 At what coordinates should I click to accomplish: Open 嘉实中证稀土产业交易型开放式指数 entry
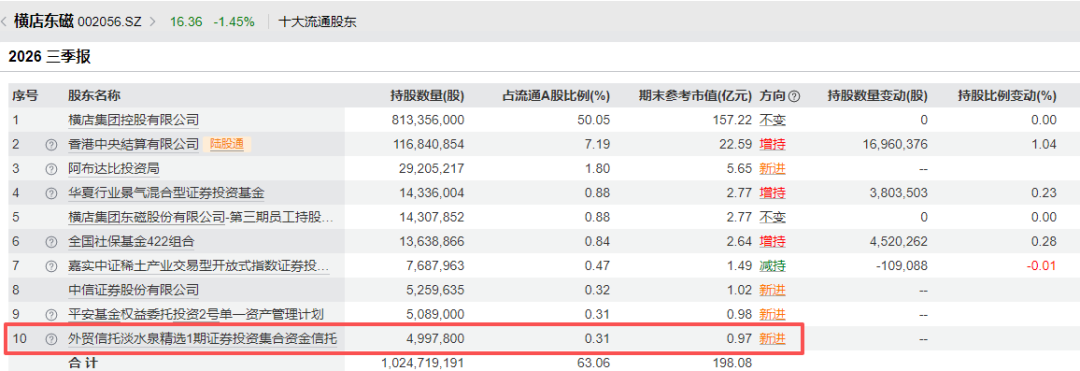(199, 266)
